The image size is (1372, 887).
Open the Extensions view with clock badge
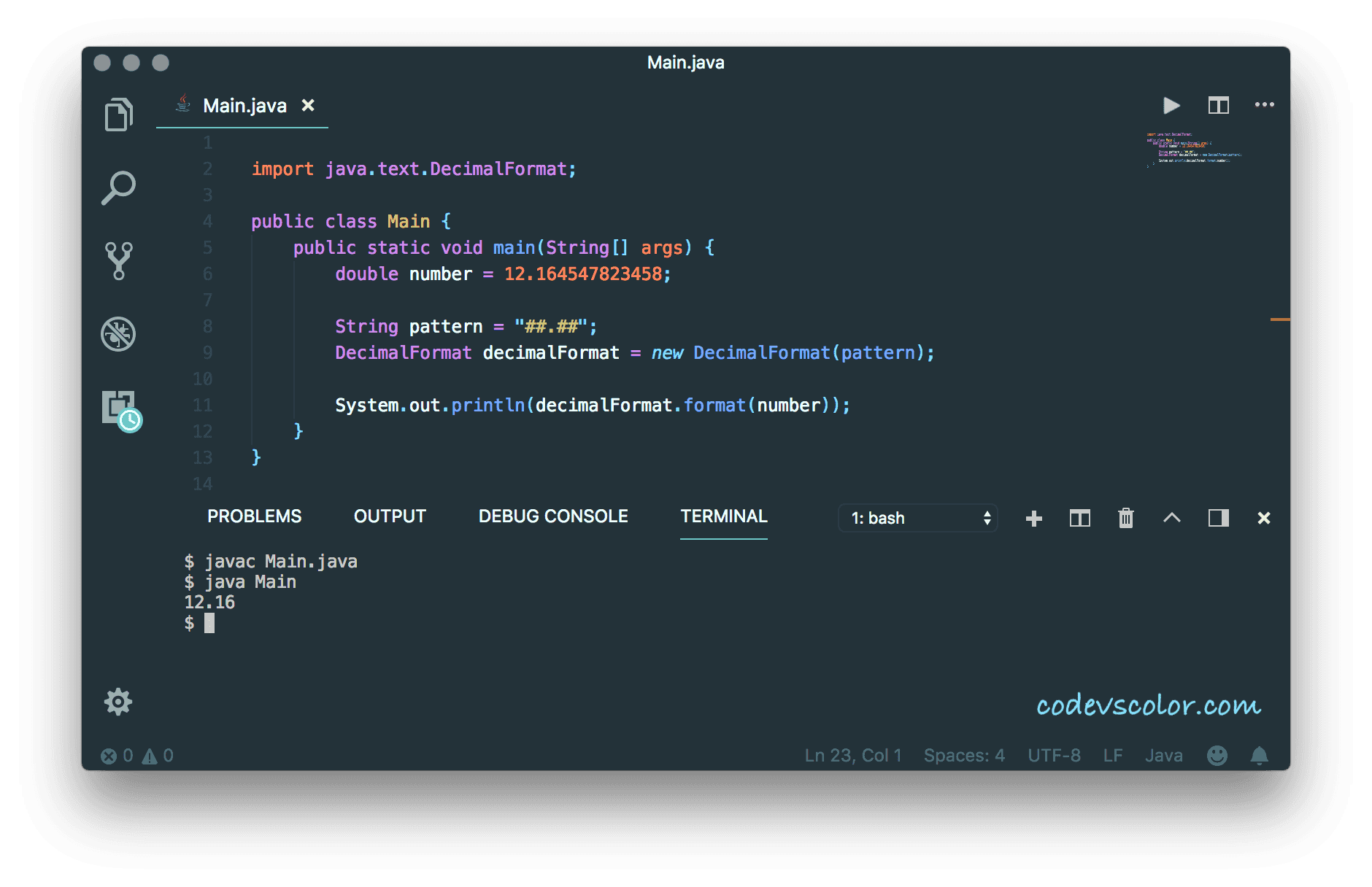(121, 411)
